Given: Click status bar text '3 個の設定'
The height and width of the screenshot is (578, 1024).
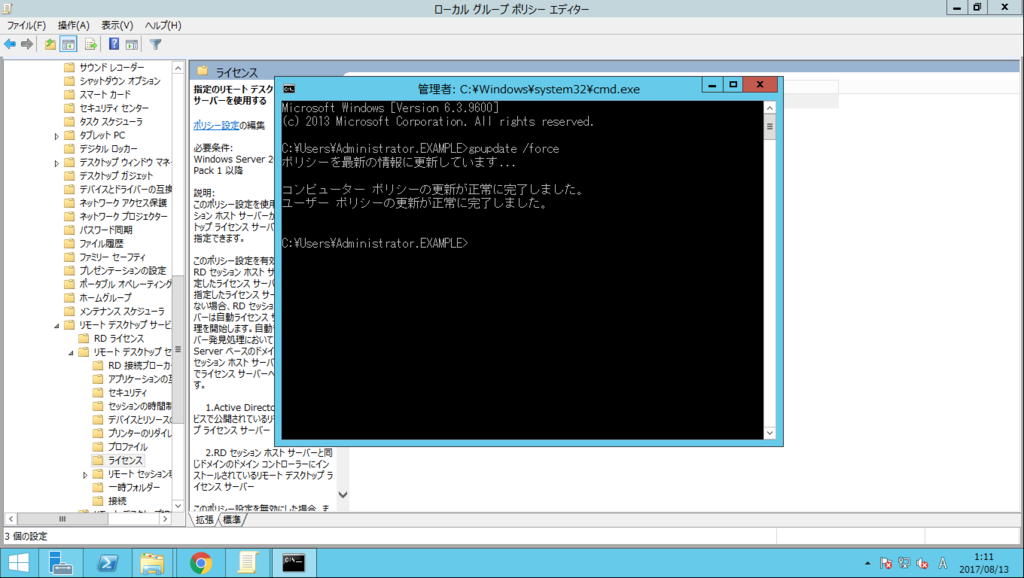Looking at the screenshot, I should coord(25,536).
